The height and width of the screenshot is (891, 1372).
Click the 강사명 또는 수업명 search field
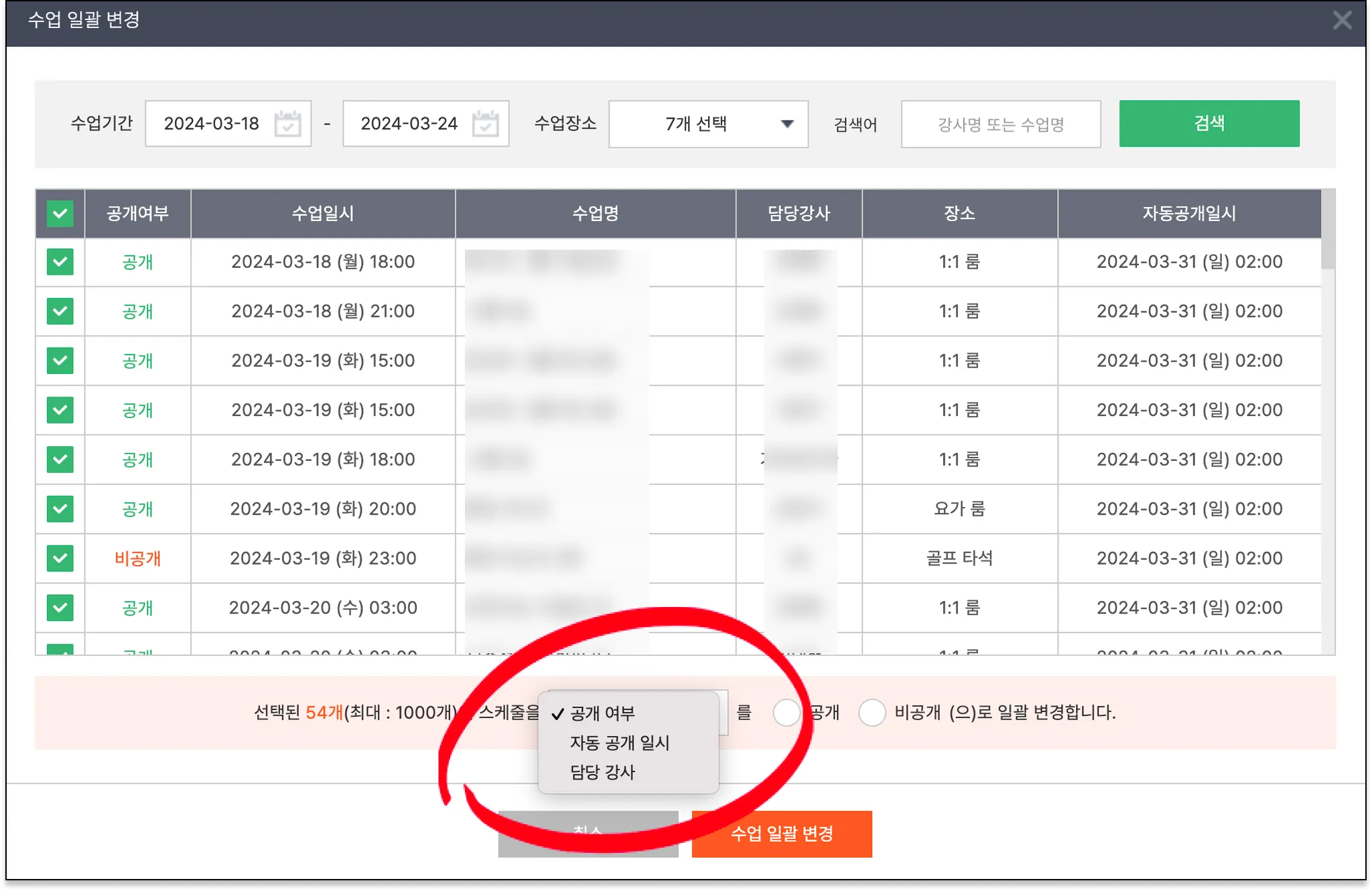tap(1000, 124)
